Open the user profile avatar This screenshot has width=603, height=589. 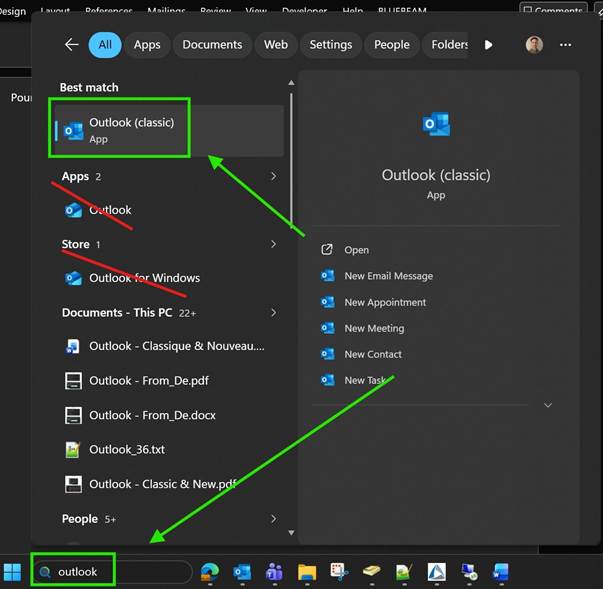point(534,45)
